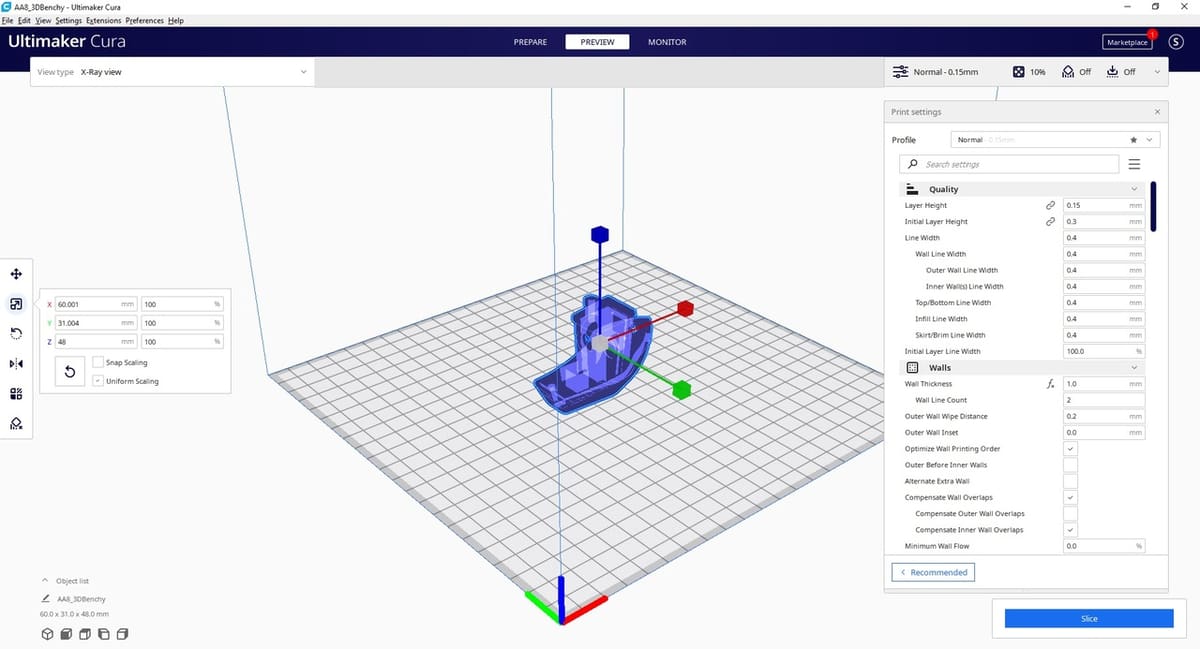Open the View menu
The width and height of the screenshot is (1200, 649).
pyautogui.click(x=42, y=21)
